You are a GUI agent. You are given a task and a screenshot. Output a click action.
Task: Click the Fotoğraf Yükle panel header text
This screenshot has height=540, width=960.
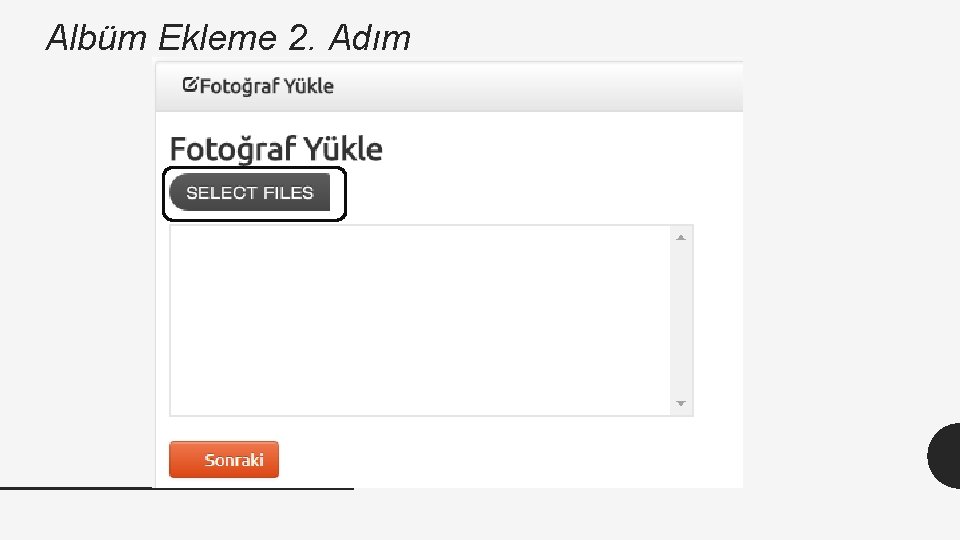click(266, 86)
